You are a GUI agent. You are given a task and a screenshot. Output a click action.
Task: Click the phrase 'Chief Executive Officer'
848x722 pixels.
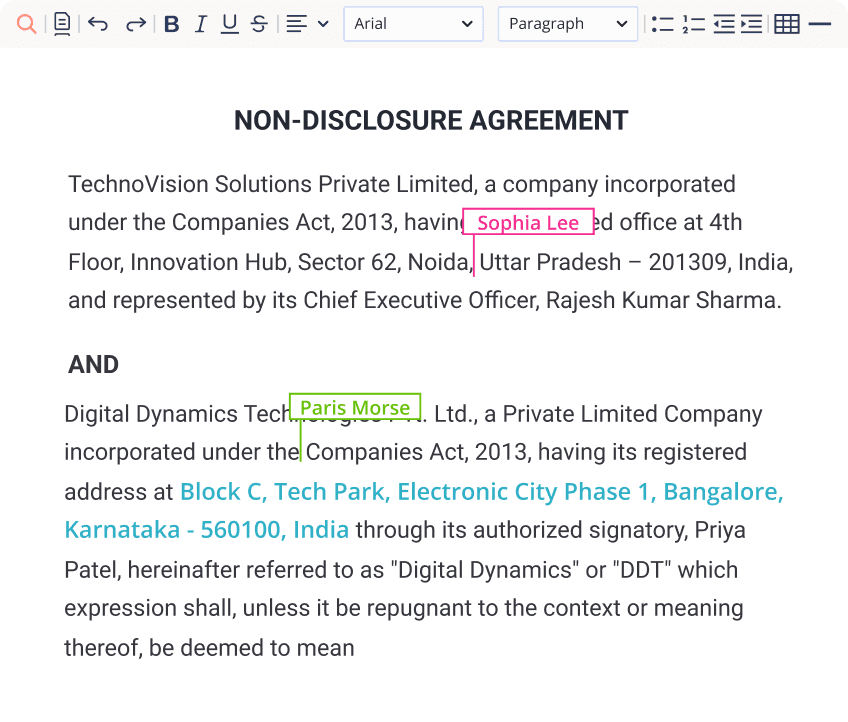[x=420, y=300]
